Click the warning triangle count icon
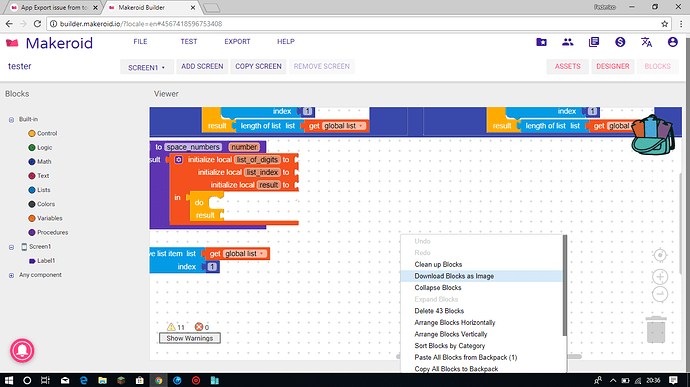 point(171,327)
